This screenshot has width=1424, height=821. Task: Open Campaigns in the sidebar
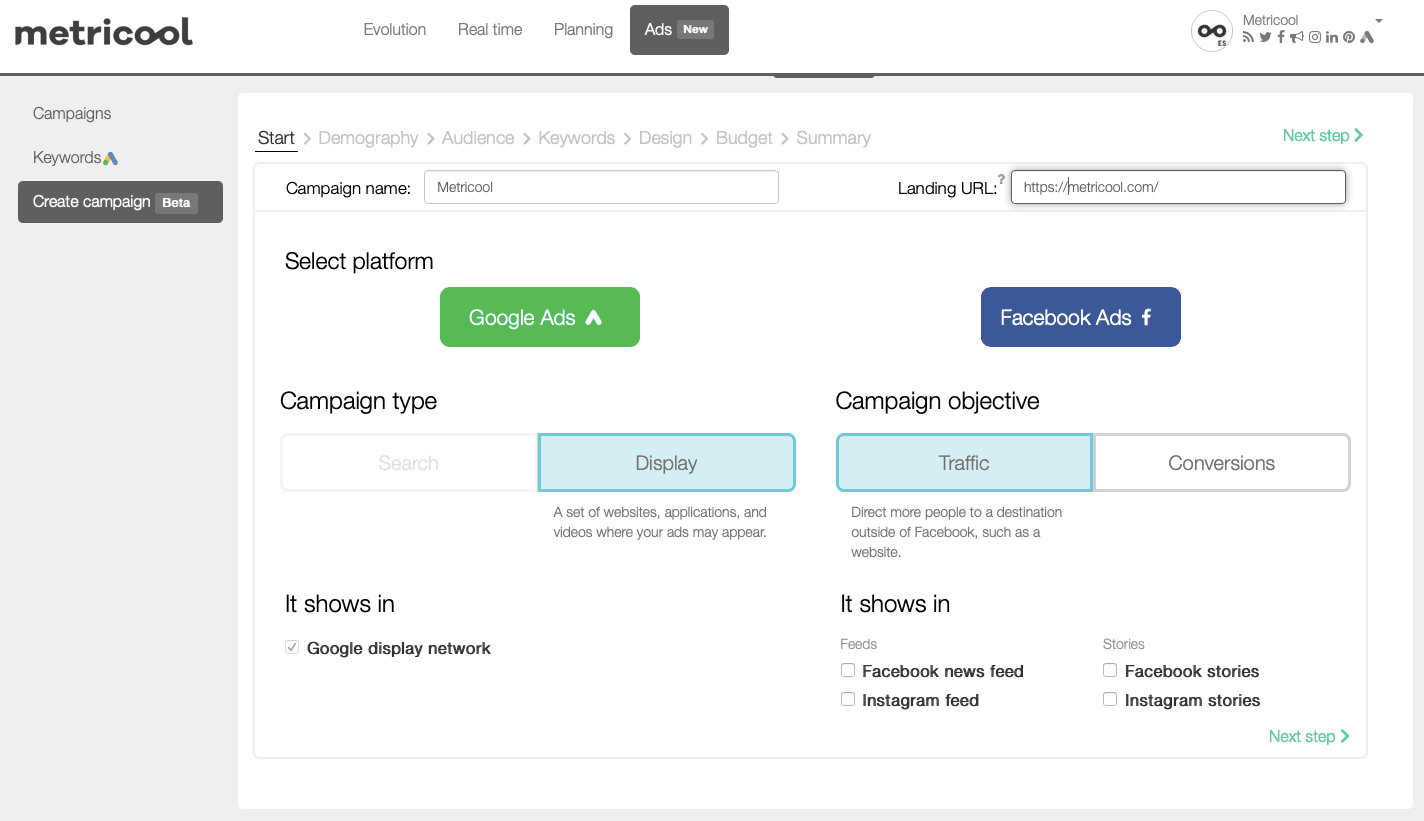pos(72,114)
